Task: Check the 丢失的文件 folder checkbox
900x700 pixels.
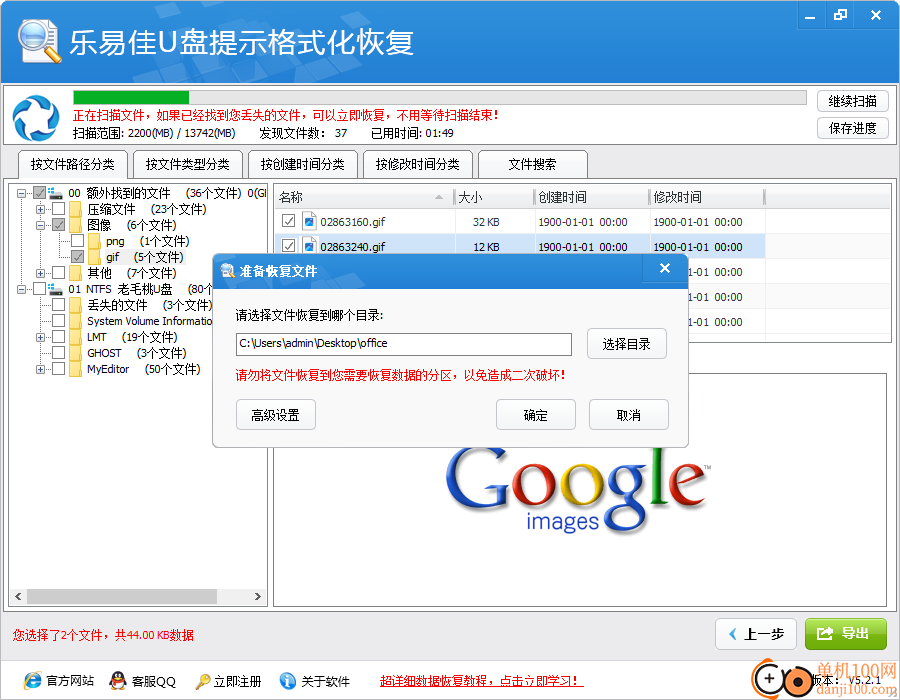Action: 59,305
